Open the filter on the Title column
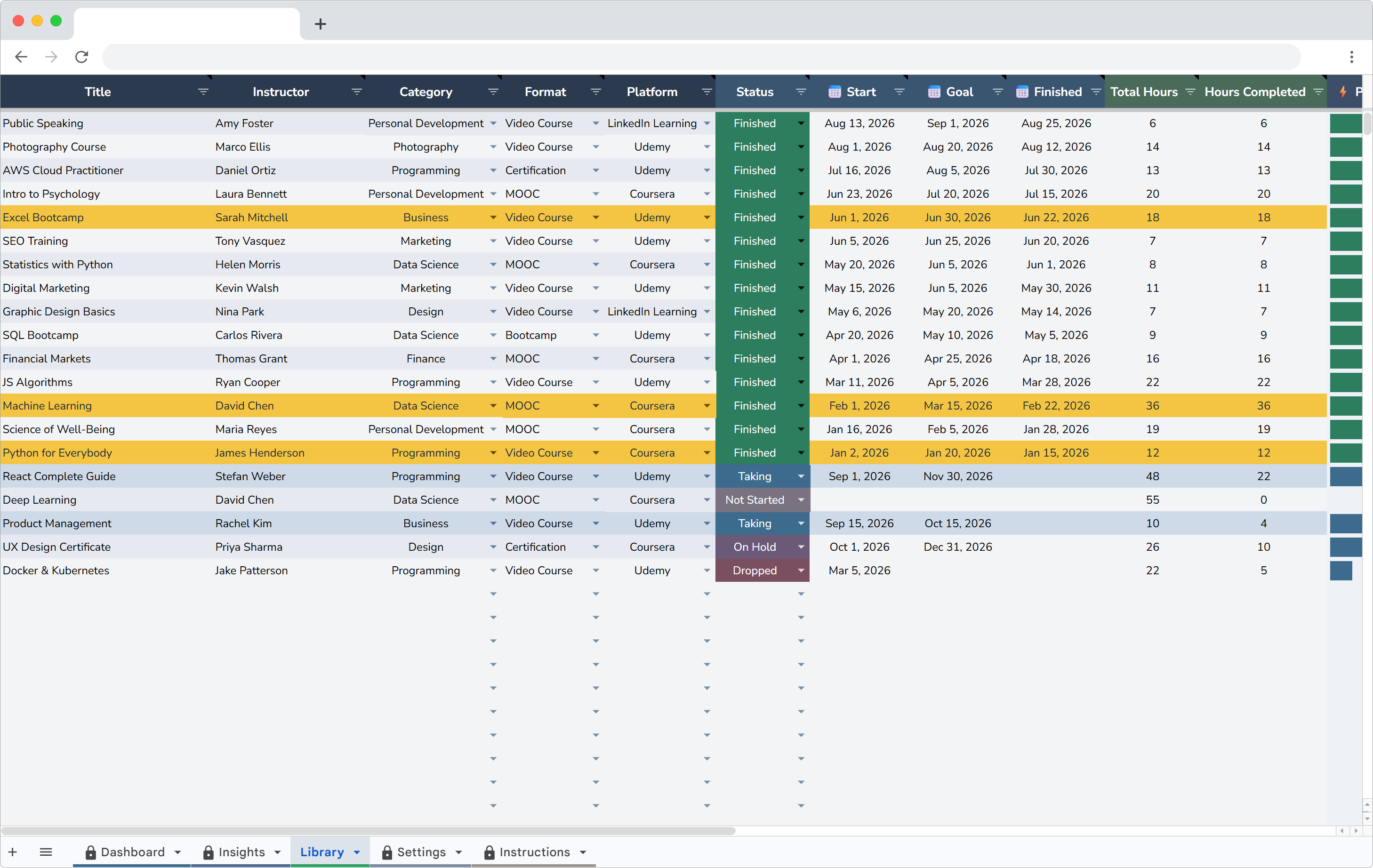 pos(203,91)
